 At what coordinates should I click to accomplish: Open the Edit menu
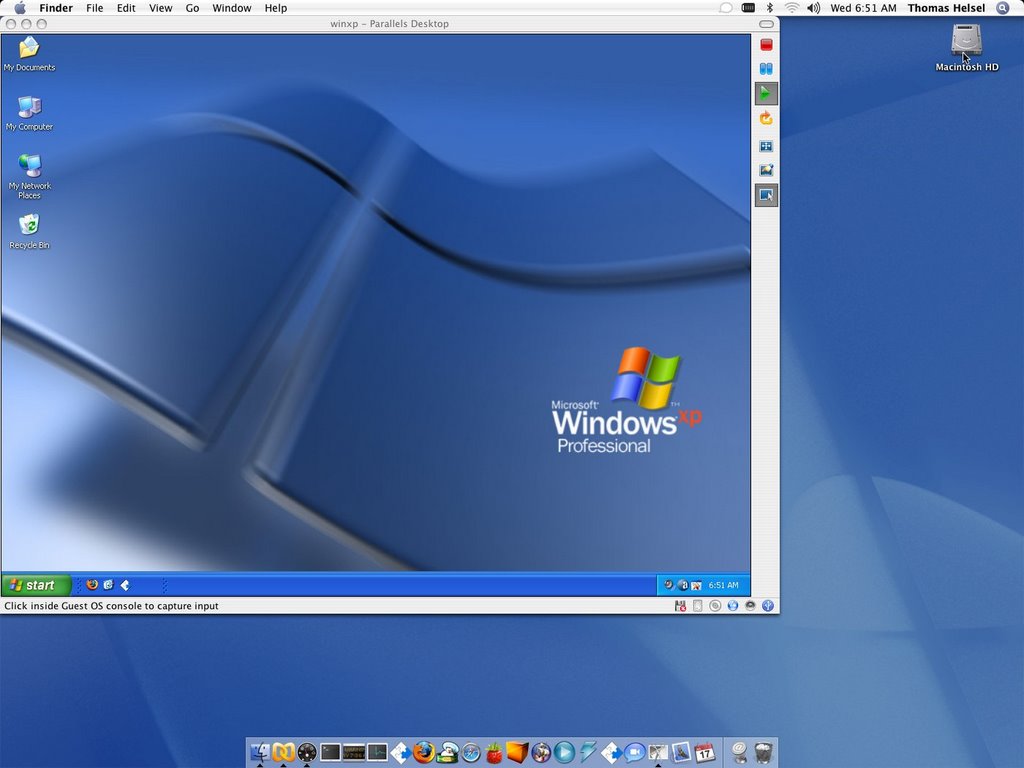point(126,8)
